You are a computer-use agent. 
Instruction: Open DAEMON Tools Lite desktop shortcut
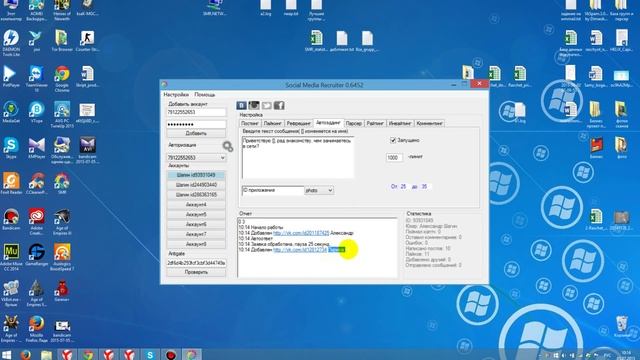pos(11,43)
